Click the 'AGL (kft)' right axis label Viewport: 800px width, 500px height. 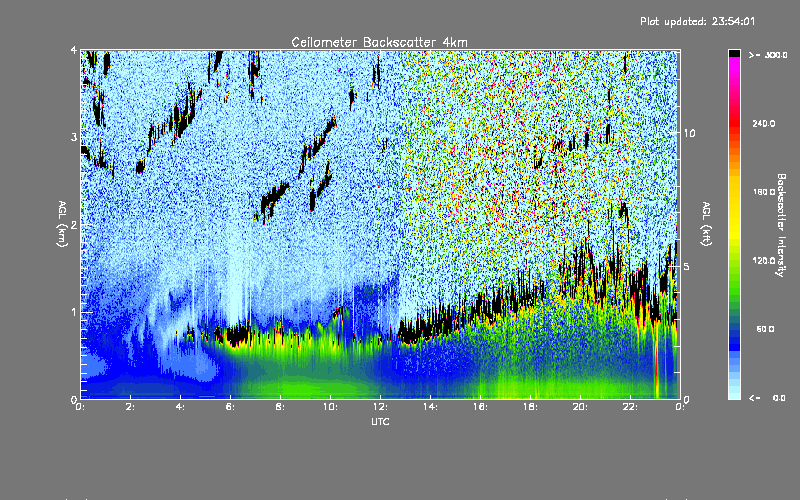[x=706, y=224]
